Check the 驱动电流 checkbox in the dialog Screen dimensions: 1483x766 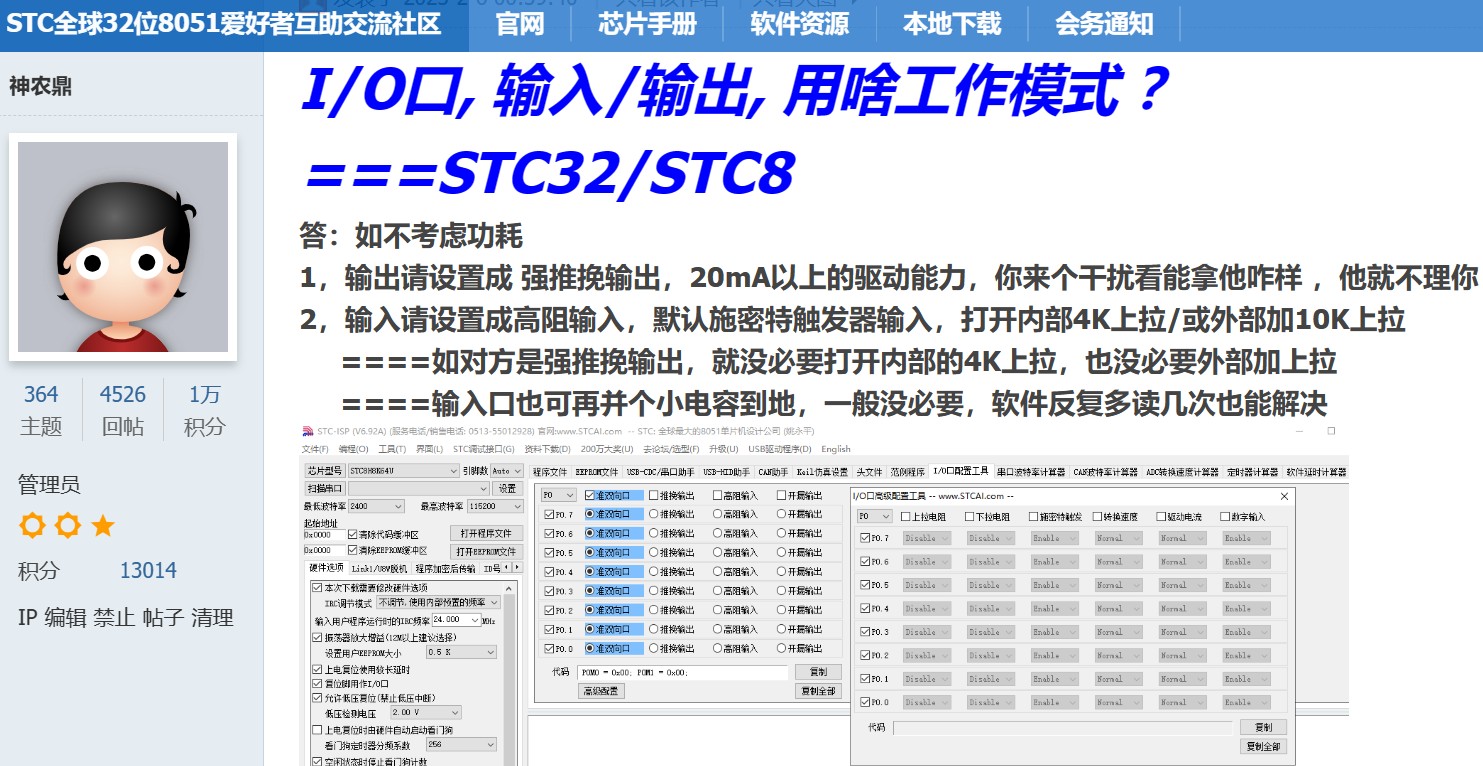coord(1162,517)
